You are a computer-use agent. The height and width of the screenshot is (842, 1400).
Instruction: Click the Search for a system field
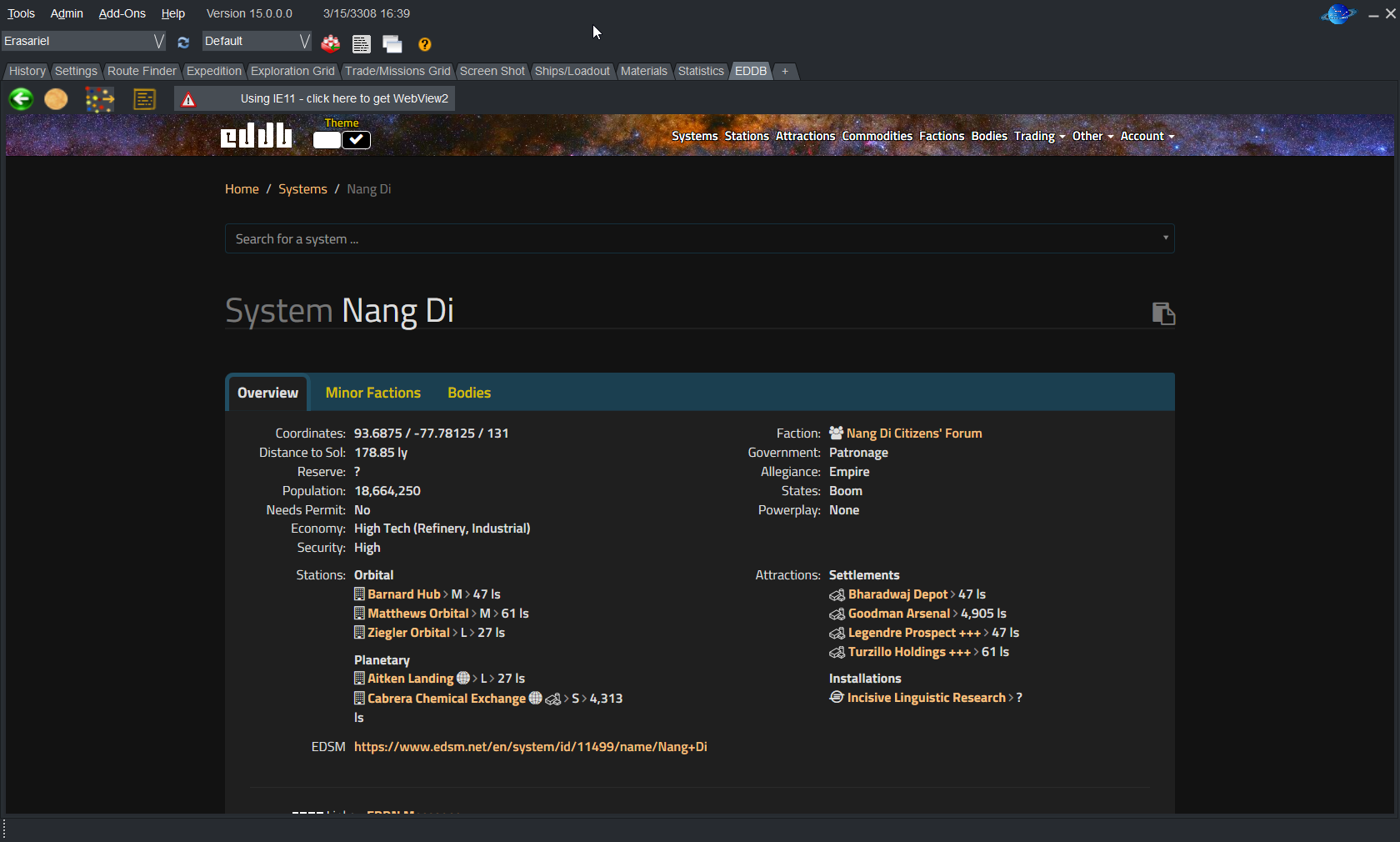(x=699, y=238)
